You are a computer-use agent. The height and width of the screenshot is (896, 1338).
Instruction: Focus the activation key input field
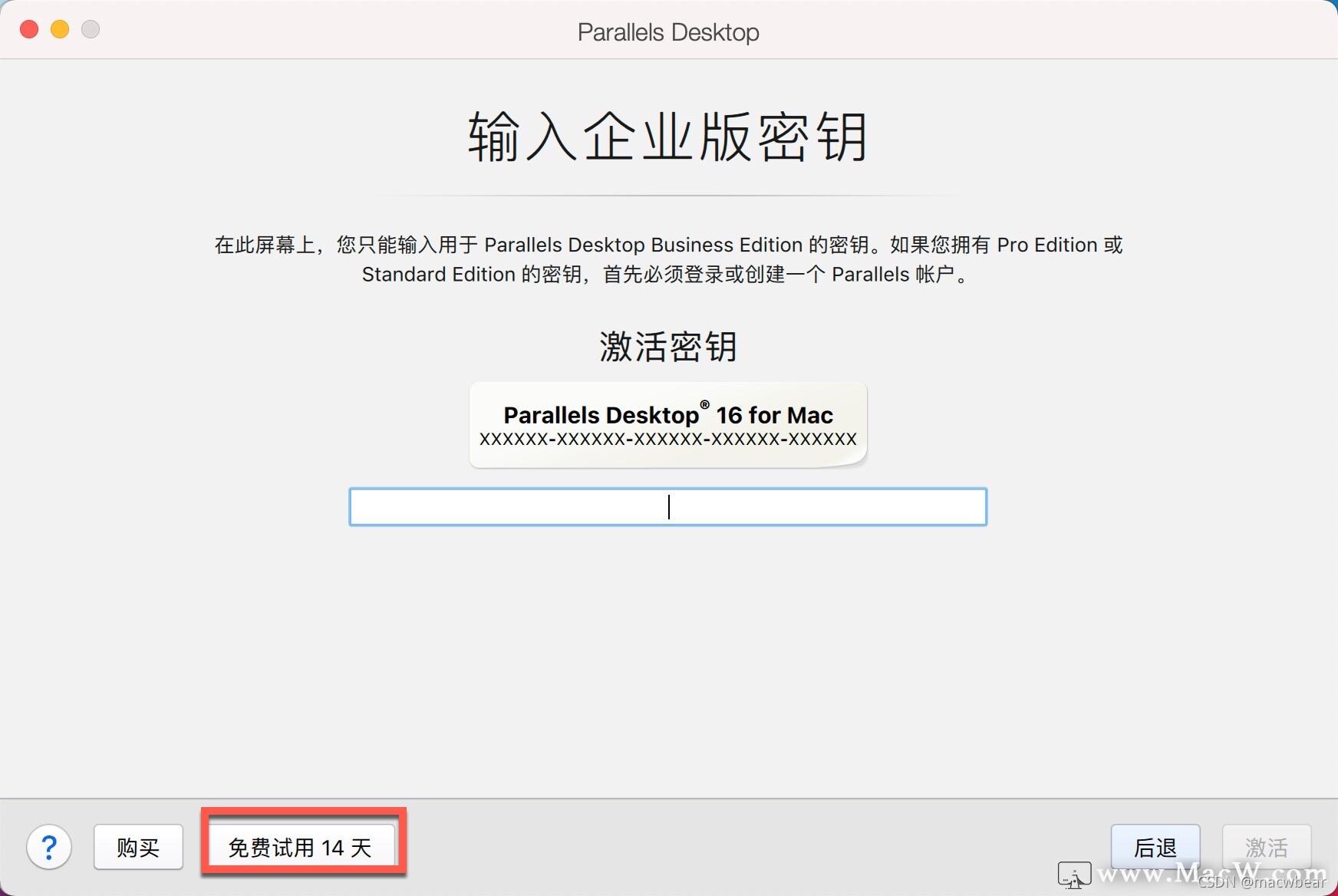click(668, 507)
